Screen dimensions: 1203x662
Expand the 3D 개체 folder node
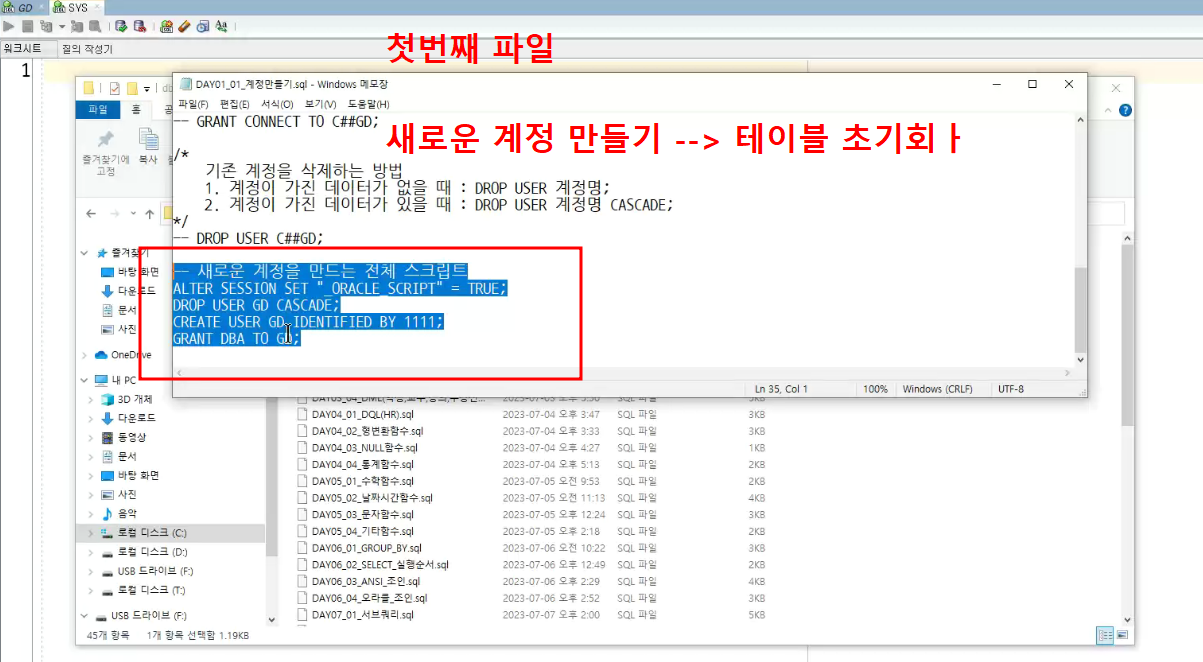[91, 399]
